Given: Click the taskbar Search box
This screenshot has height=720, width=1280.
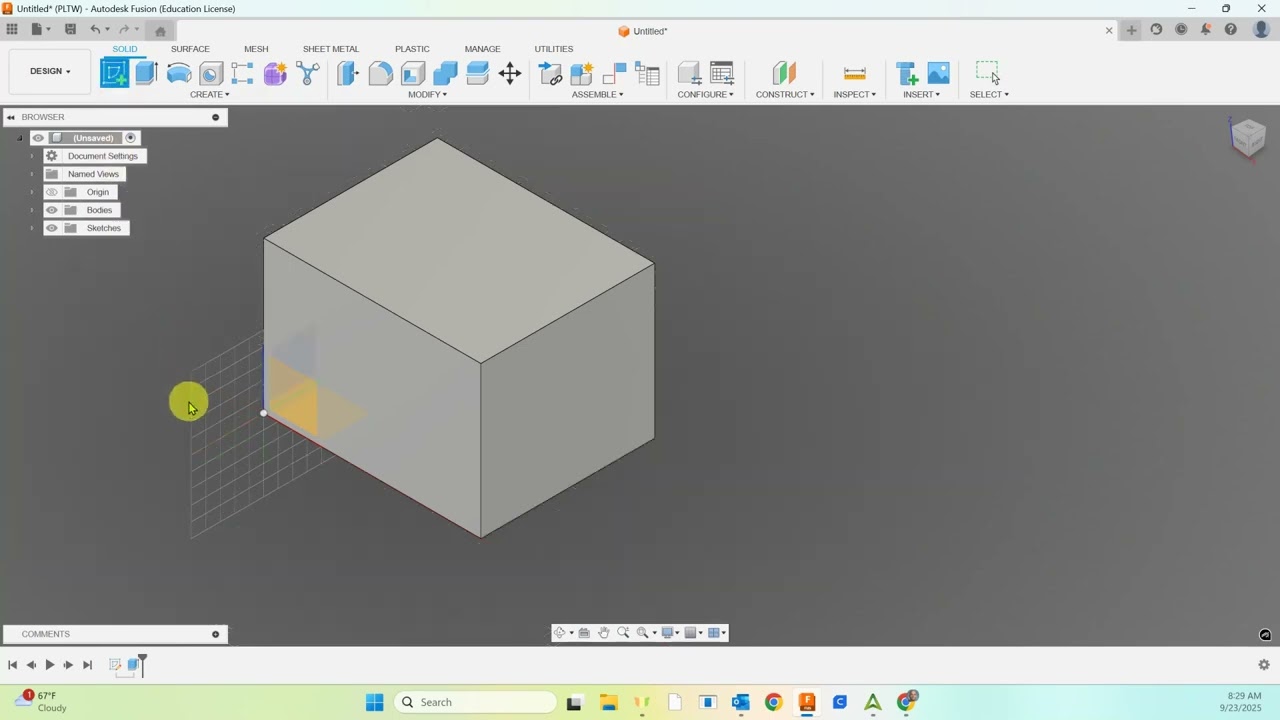Looking at the screenshot, I should click(475, 702).
